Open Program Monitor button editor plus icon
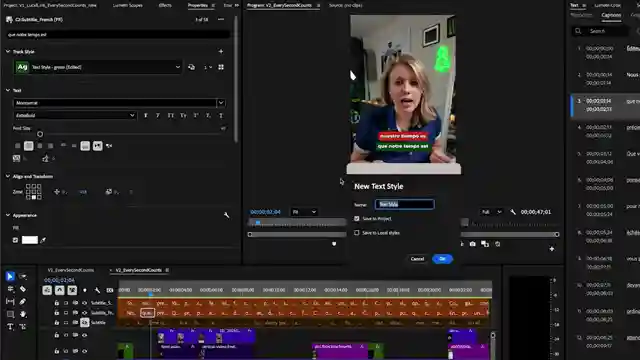This screenshot has width=640, height=360. [x=552, y=249]
